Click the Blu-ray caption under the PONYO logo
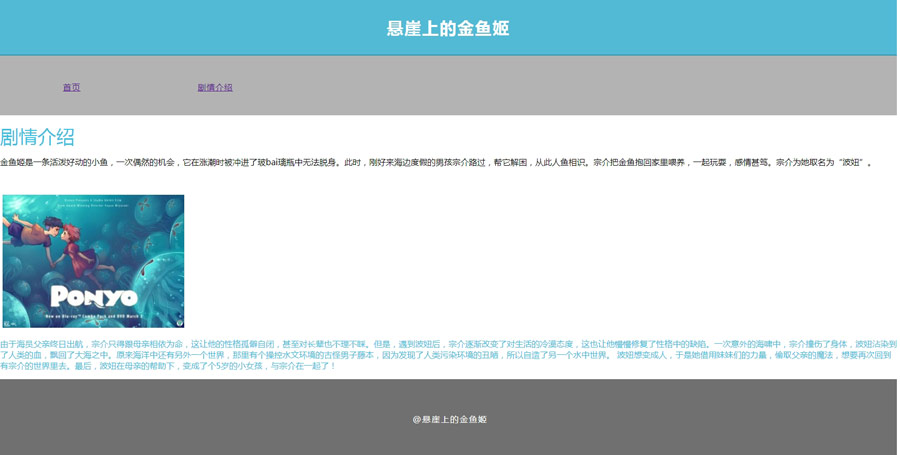Viewport: 900px width, 455px height. coord(93,316)
